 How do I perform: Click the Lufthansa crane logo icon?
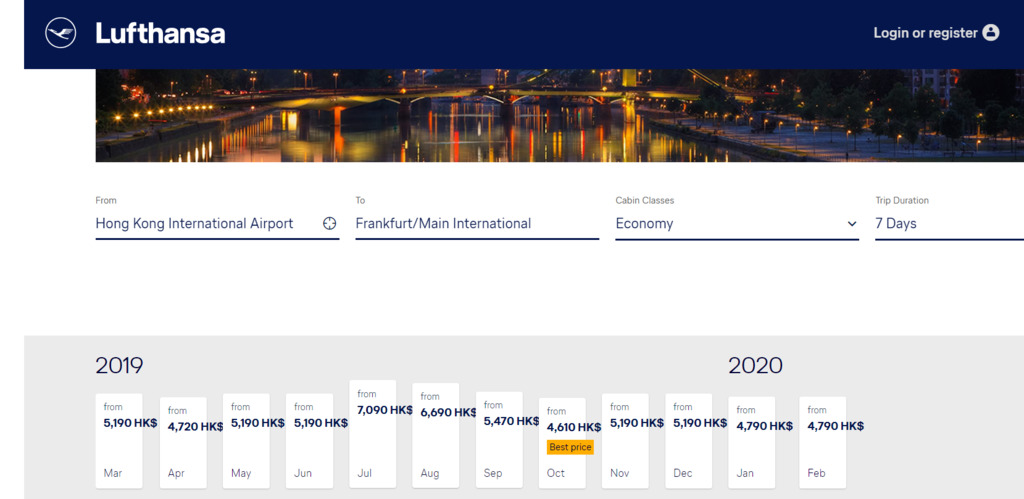(x=61, y=33)
